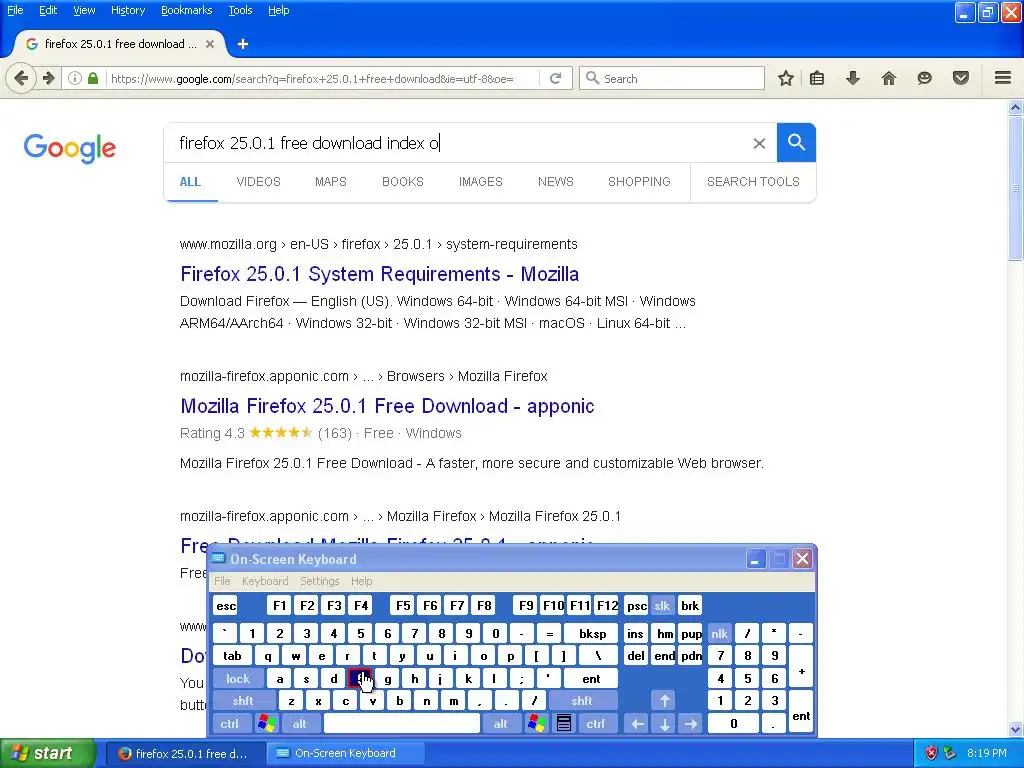Toggle the right shft key on the on-screen keyboard
The image size is (1024, 768).
[x=582, y=701]
